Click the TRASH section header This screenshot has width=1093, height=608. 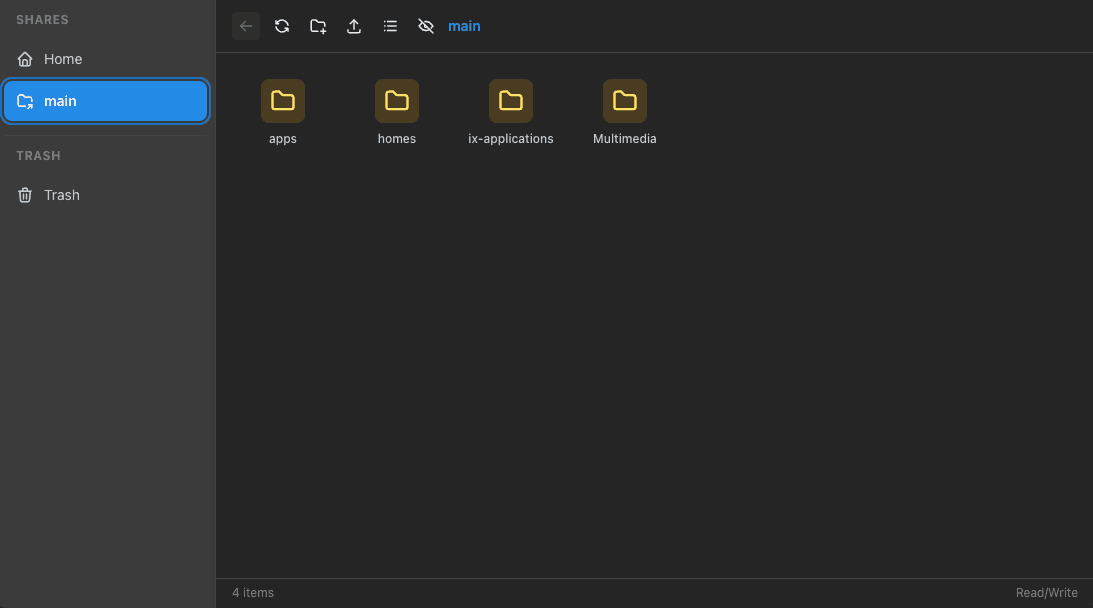(x=38, y=155)
